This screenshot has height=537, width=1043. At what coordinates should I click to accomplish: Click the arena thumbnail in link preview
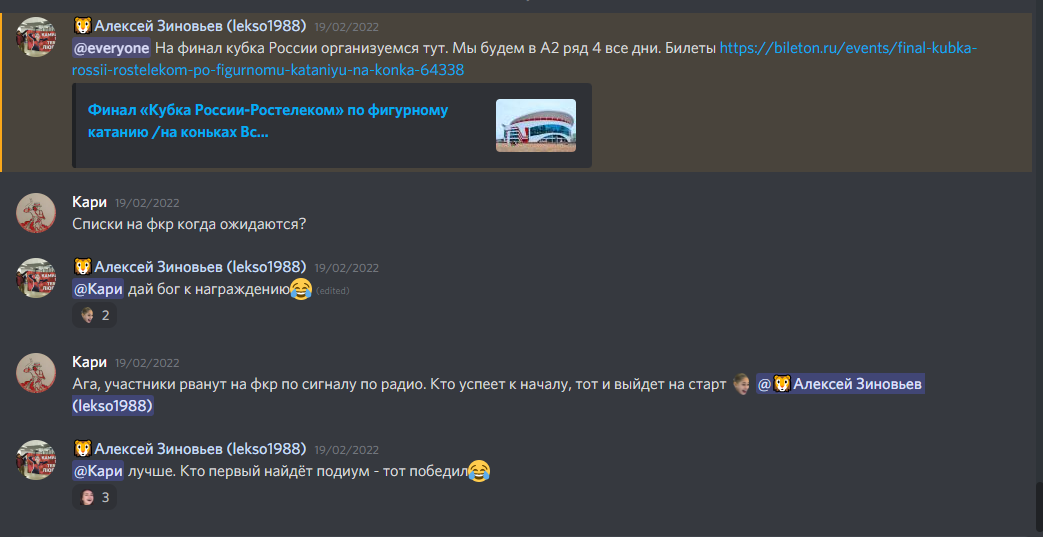(535, 125)
